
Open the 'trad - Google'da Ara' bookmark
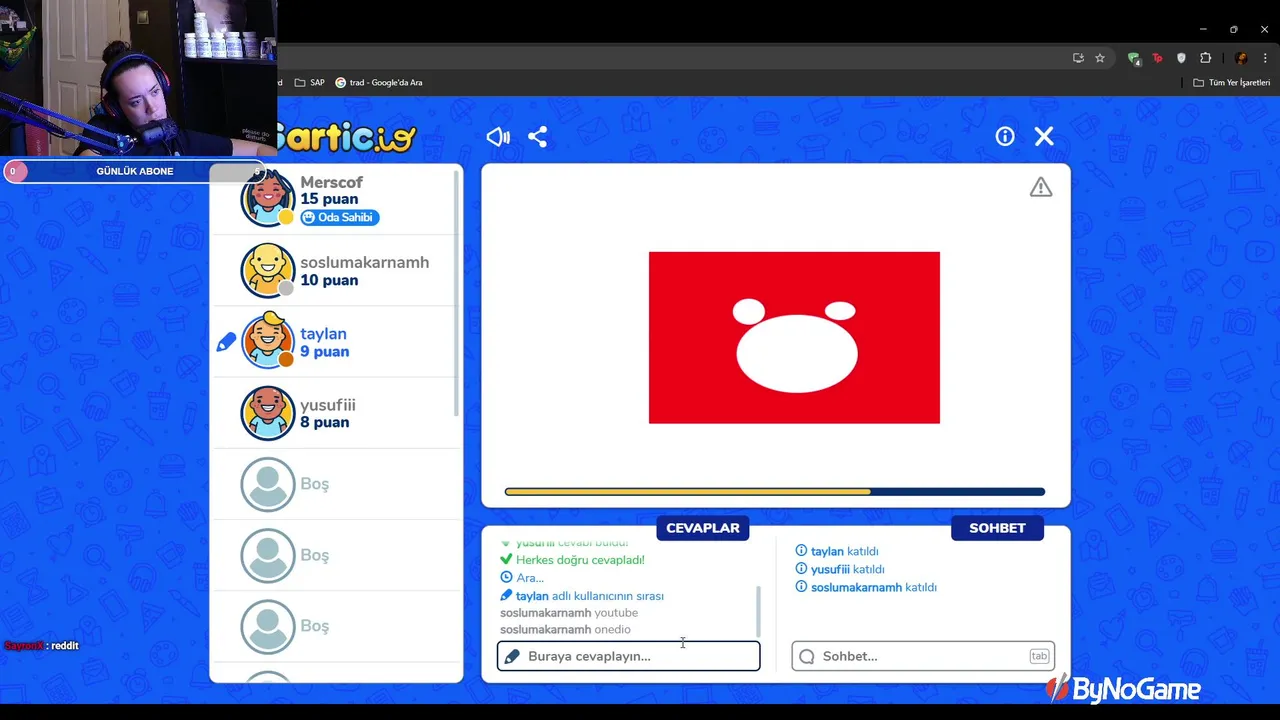[379, 82]
